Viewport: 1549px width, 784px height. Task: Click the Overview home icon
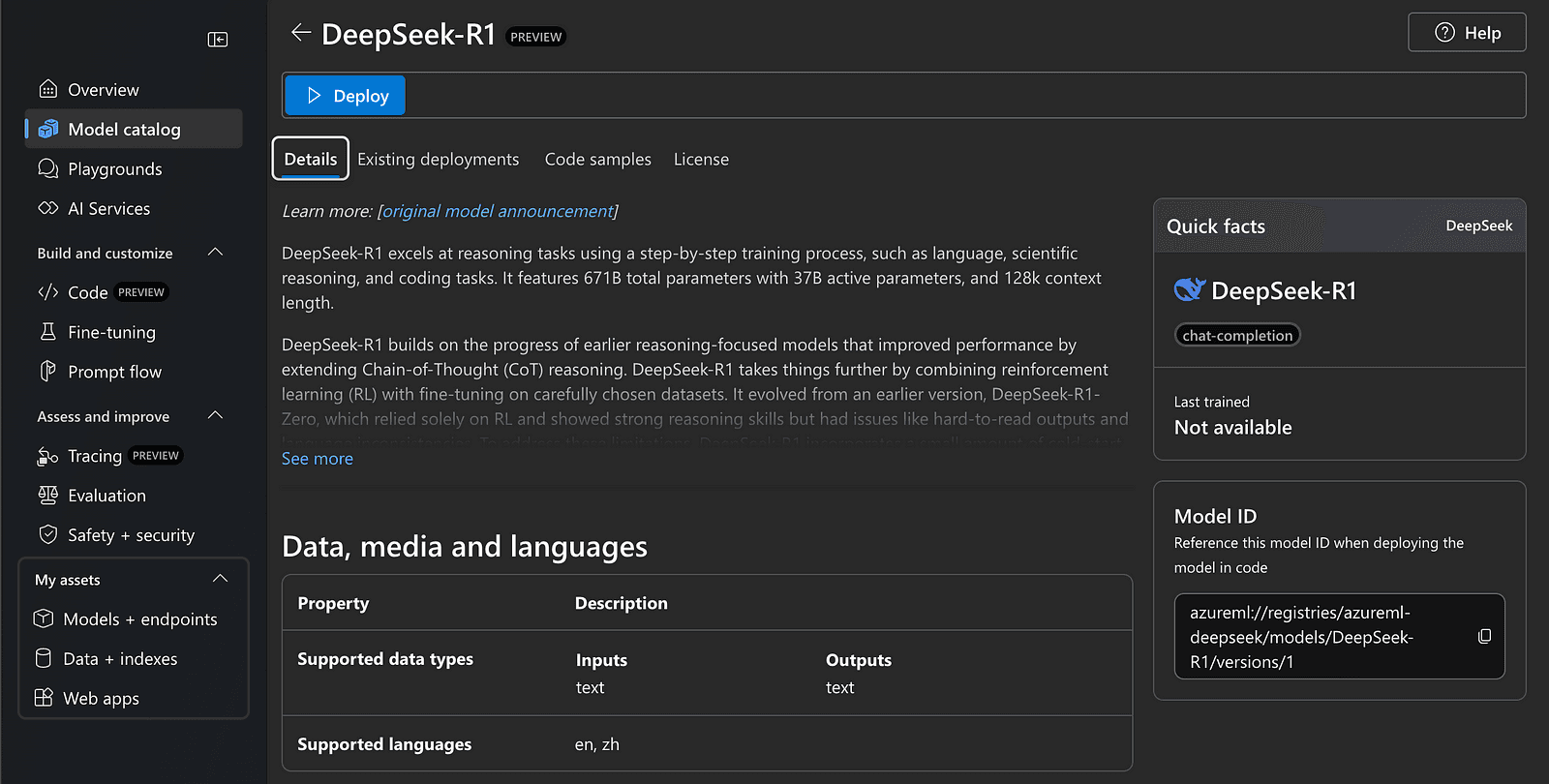click(x=48, y=89)
